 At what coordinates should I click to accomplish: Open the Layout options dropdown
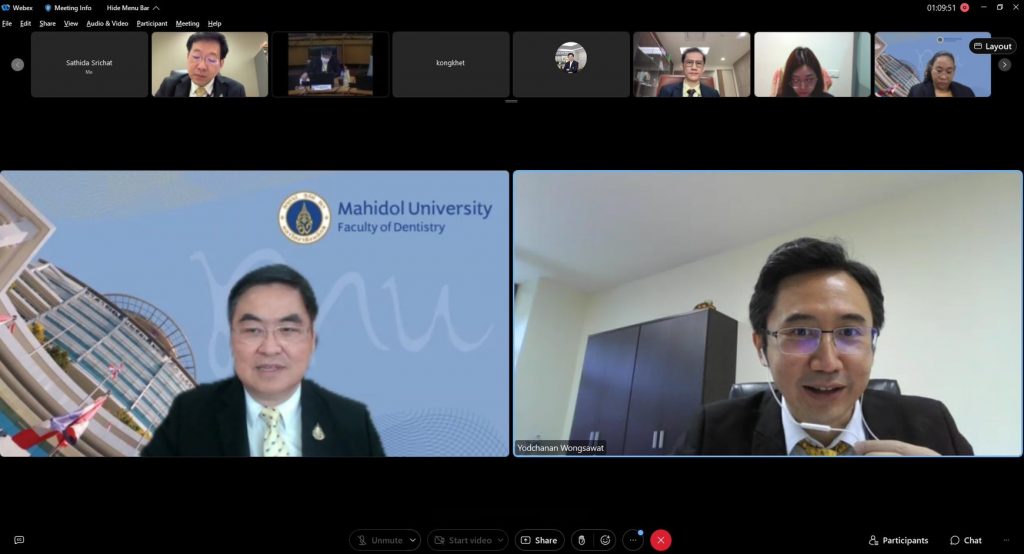992,46
